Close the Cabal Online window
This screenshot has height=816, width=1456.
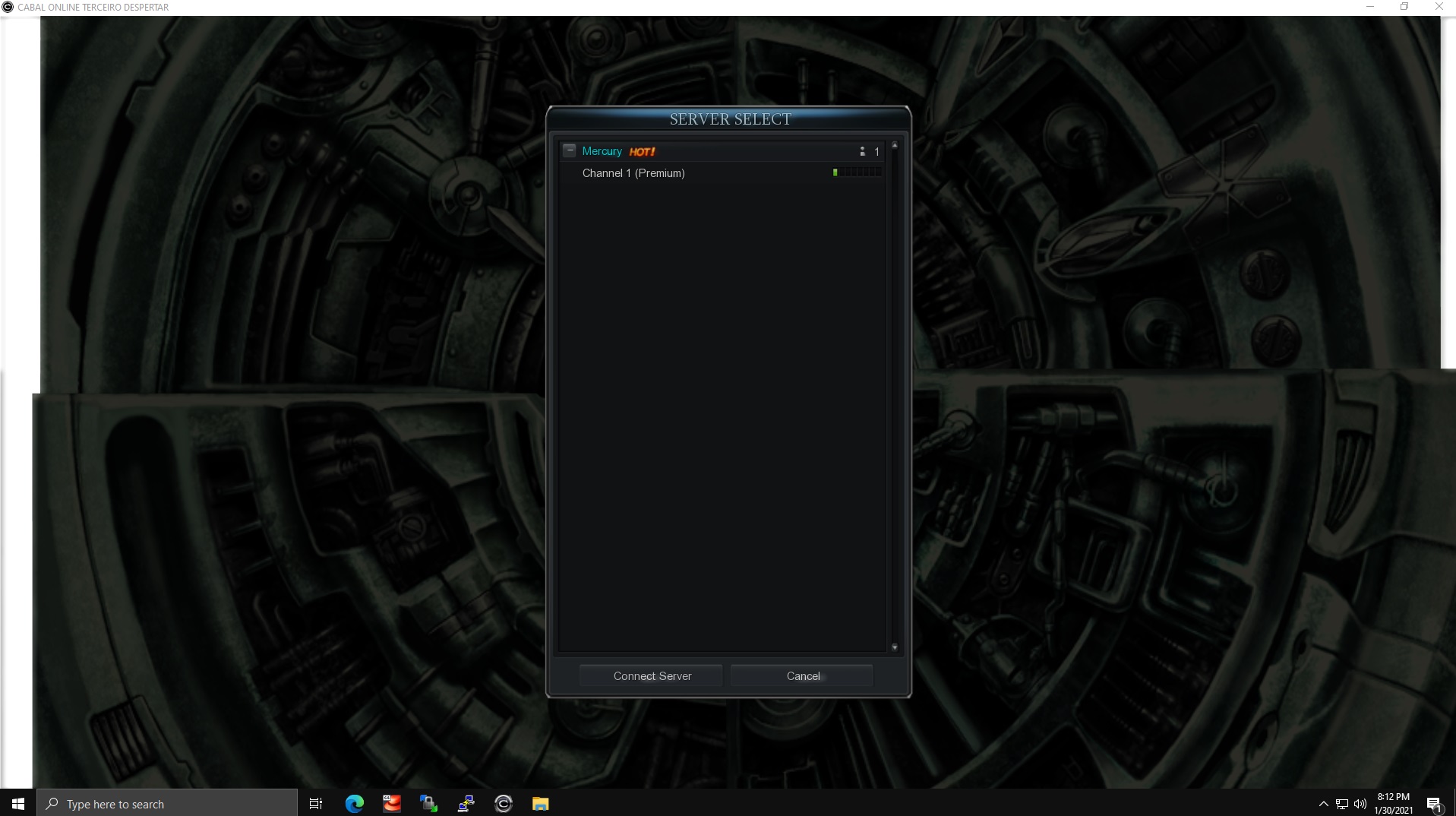coord(1439,7)
